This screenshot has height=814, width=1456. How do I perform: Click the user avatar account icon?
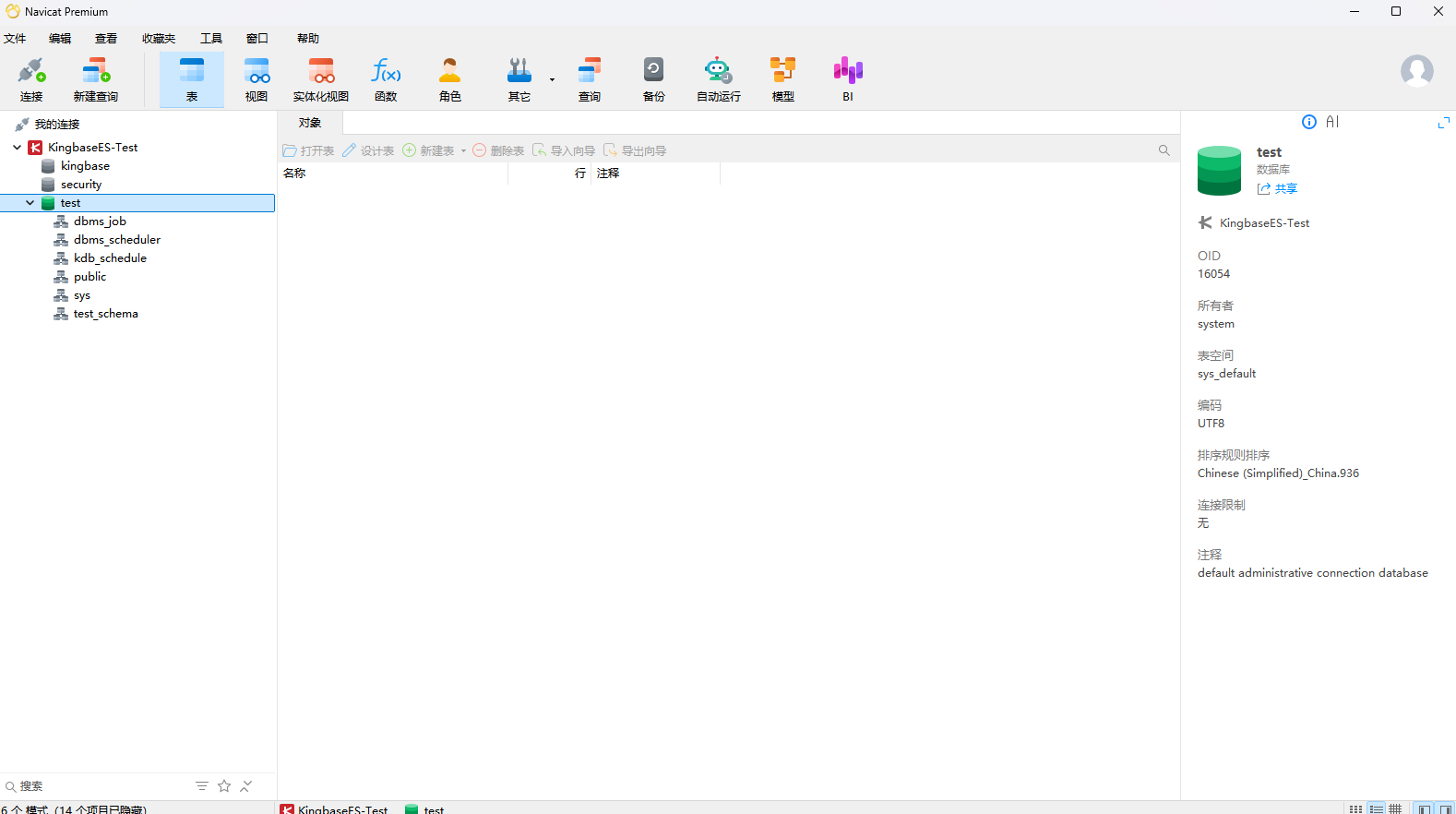coord(1417,71)
